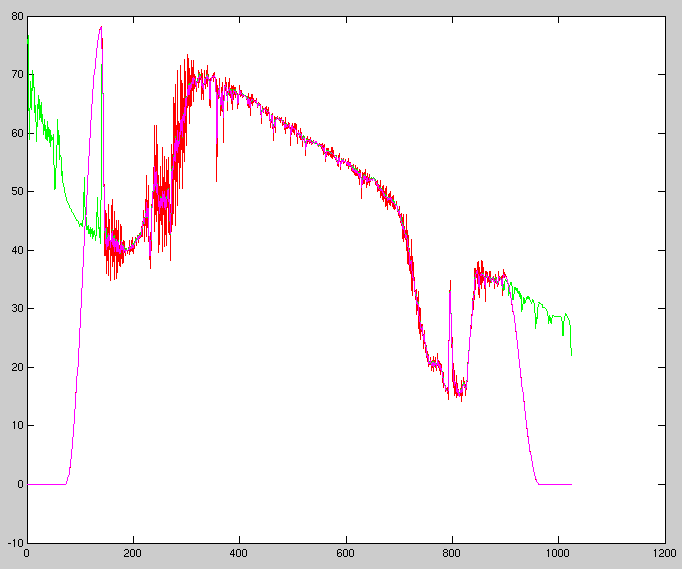Click the y-axis tick label -10

click(x=15, y=542)
